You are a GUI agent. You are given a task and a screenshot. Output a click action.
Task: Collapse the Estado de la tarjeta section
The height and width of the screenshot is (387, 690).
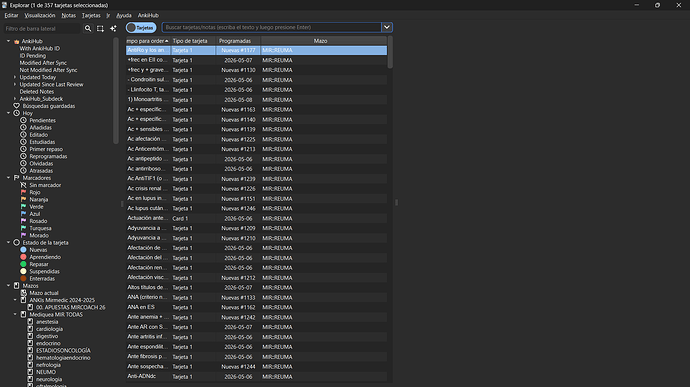8,243
